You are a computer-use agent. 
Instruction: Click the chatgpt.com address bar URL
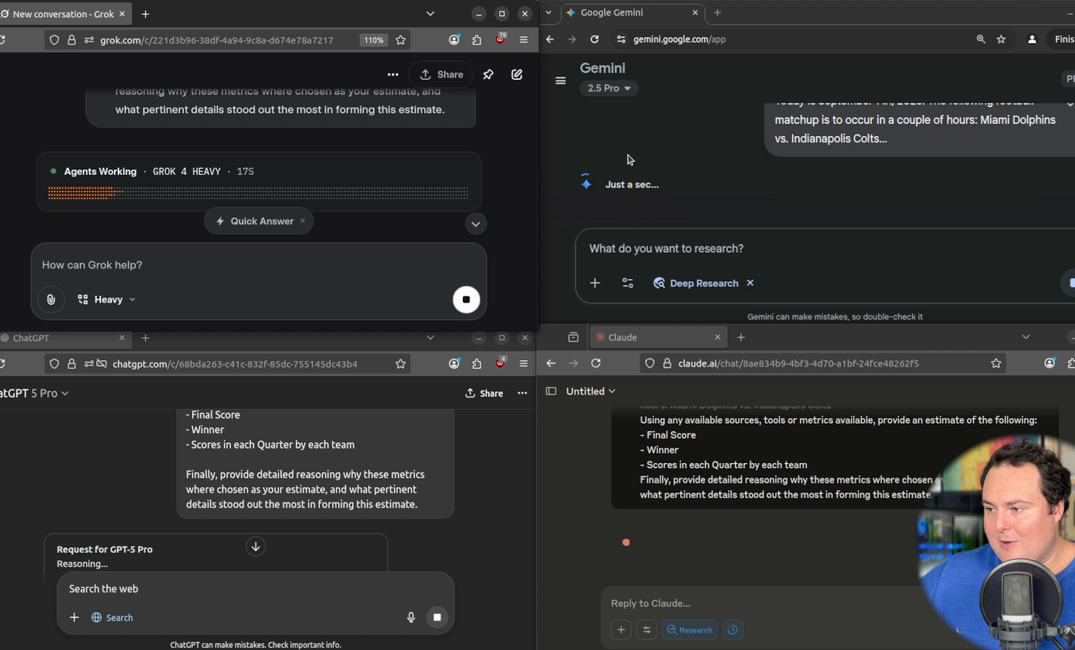pos(235,364)
